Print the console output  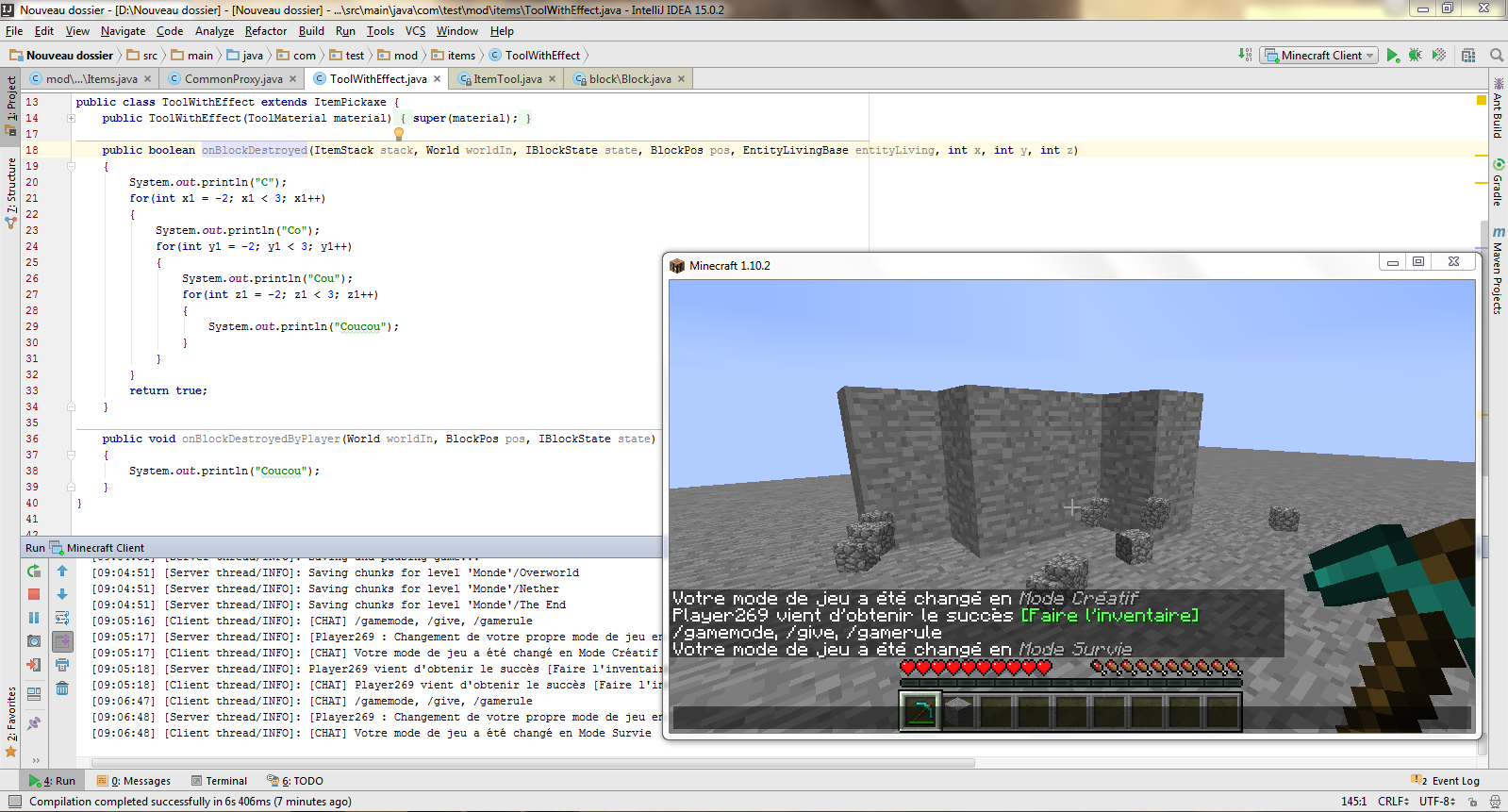click(x=62, y=665)
